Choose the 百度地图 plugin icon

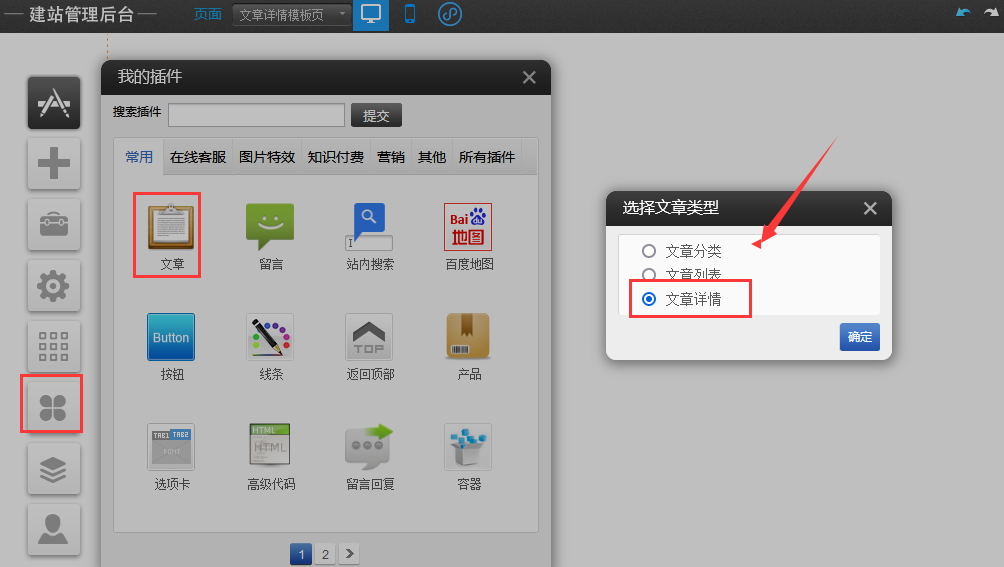pyautogui.click(x=468, y=226)
